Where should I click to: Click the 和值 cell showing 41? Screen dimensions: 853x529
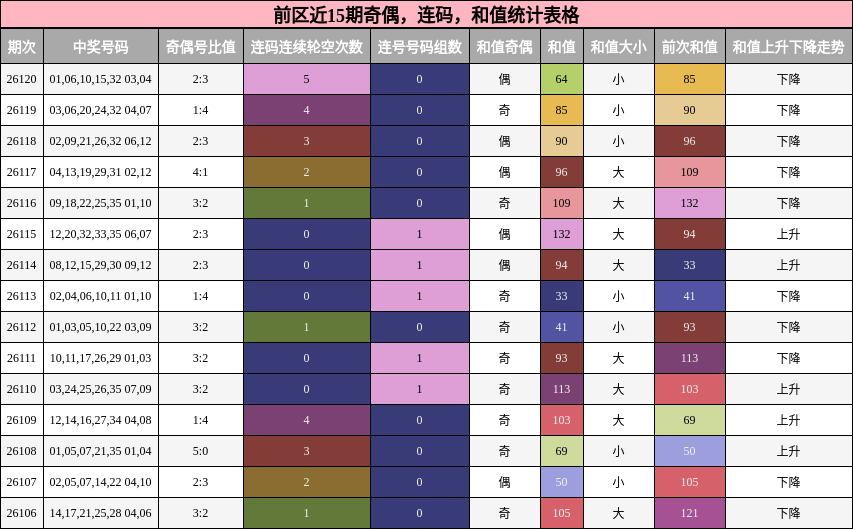click(562, 327)
